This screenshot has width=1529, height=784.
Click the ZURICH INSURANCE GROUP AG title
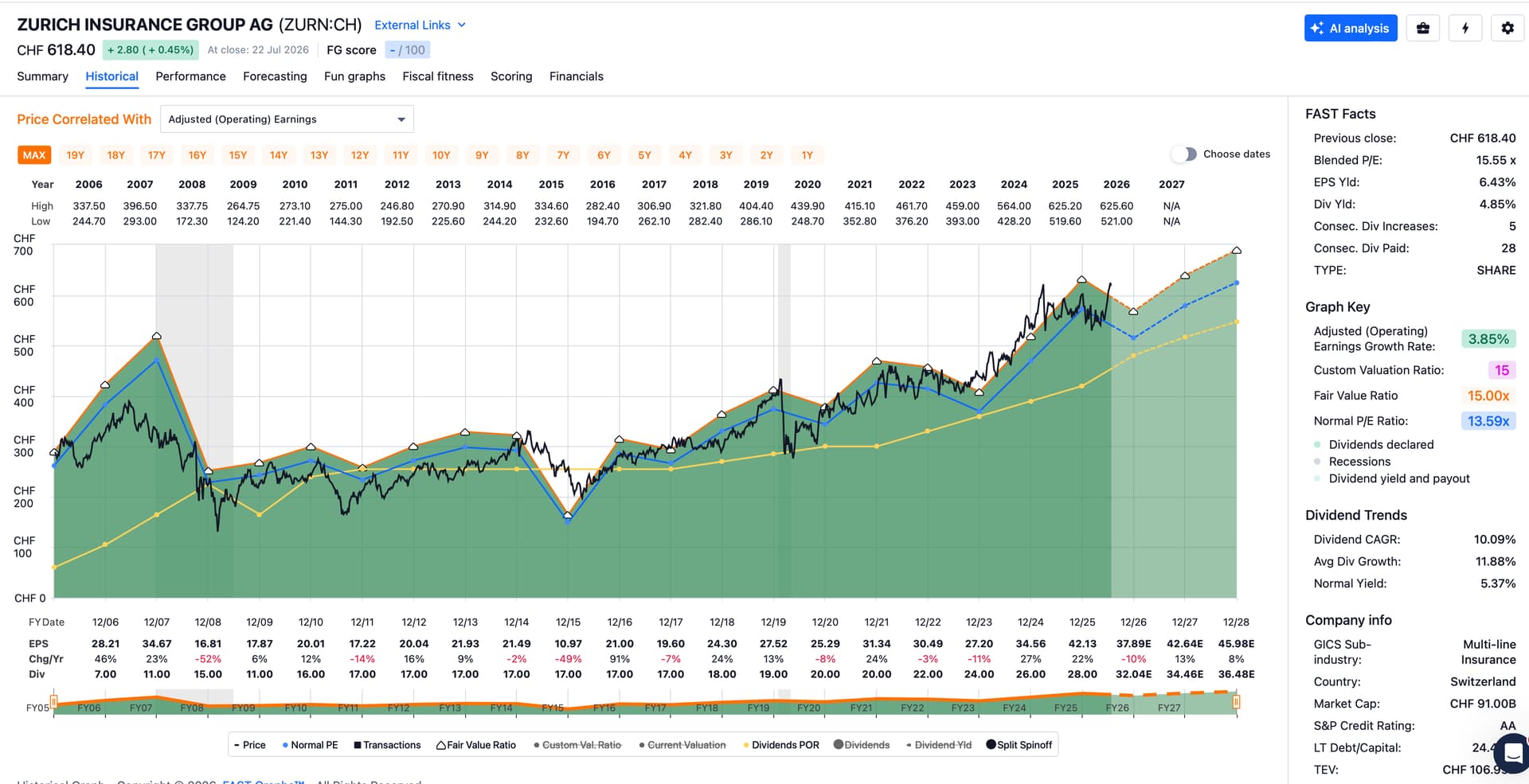(x=145, y=25)
